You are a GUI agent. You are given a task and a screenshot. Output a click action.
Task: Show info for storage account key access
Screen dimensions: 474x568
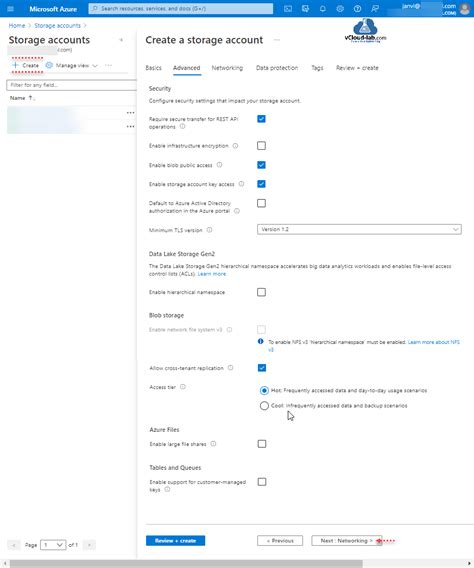(241, 184)
